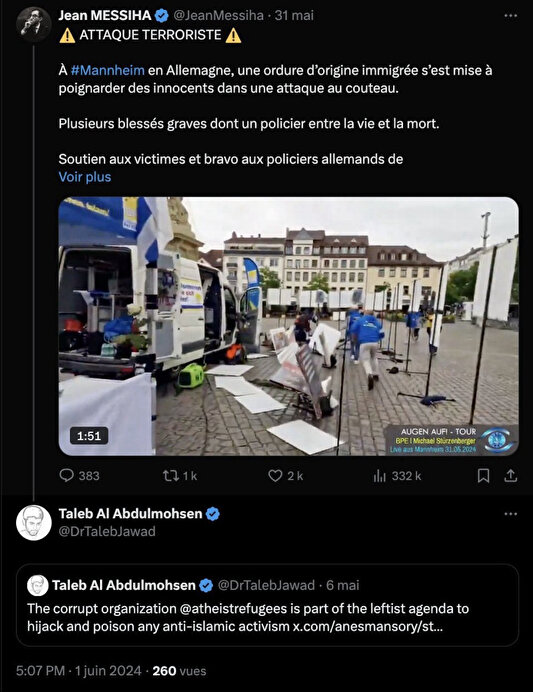Click Jean MESSIHA's verified badge
Viewport: 533px width, 692px height.
pyautogui.click(x=162, y=16)
